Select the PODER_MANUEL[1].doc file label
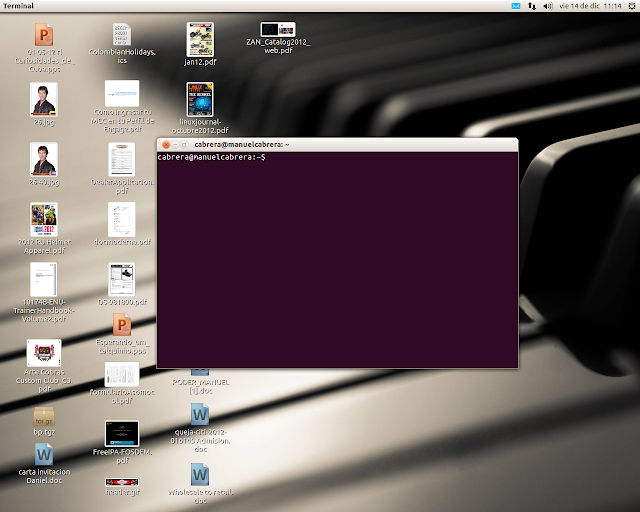 200,386
